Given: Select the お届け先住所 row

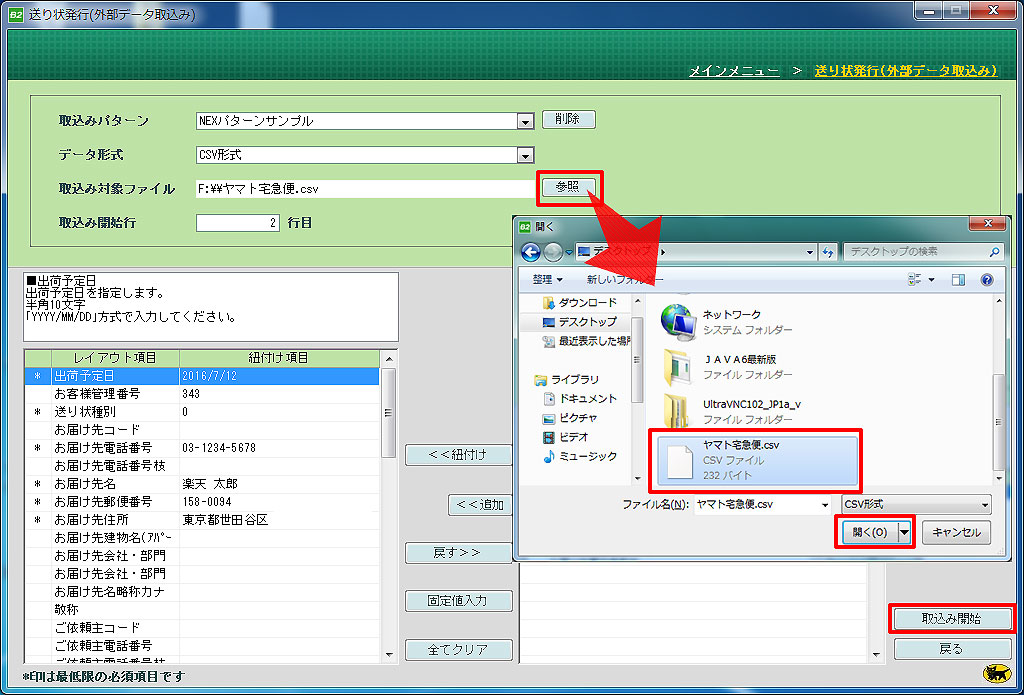Looking at the screenshot, I should 202,520.
